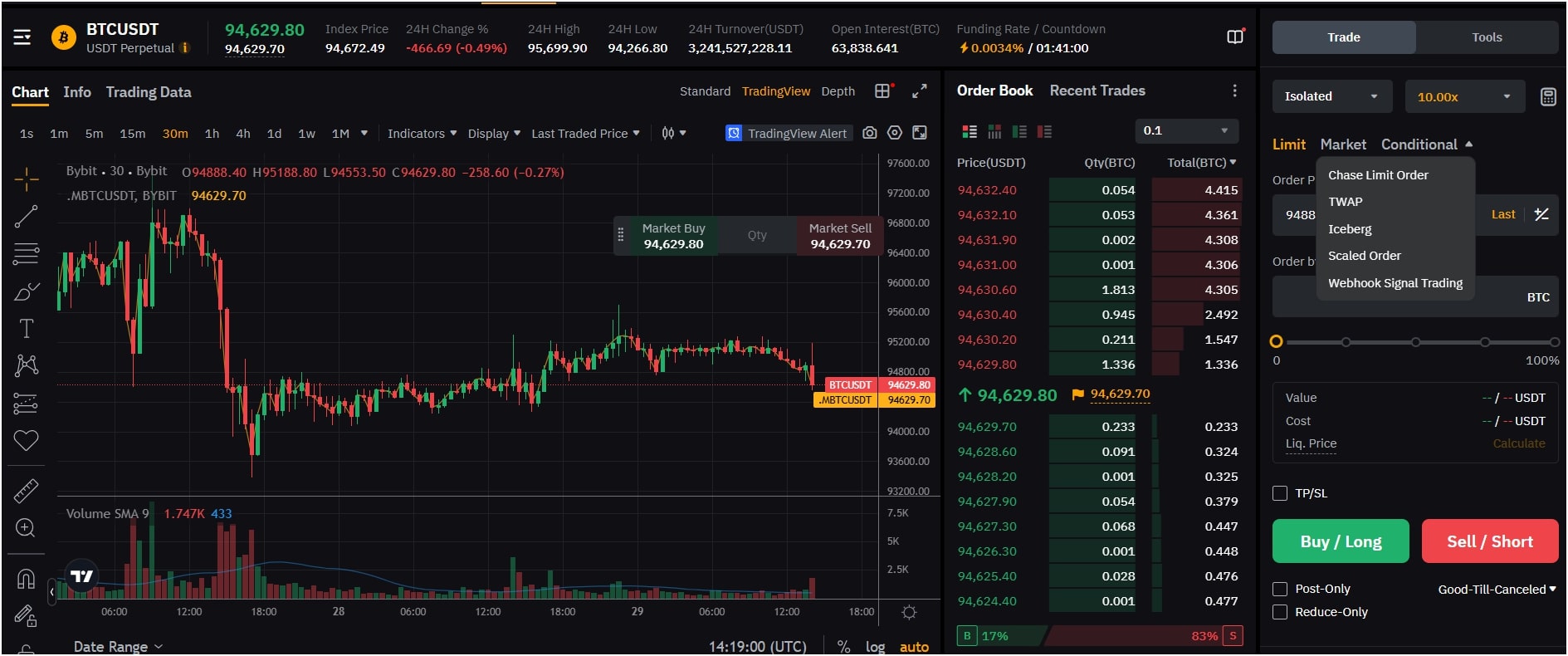Open the TradingView Alert button
This screenshot has height=656, width=1568.
pyautogui.click(x=788, y=133)
